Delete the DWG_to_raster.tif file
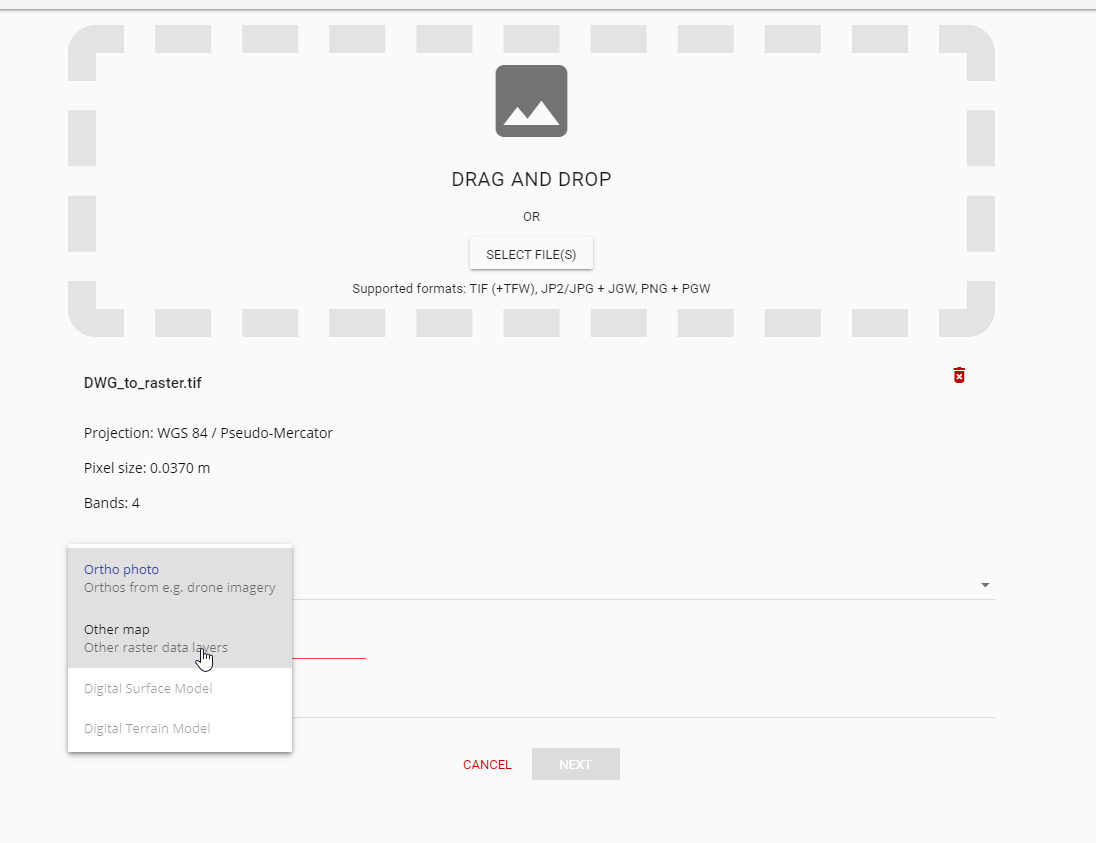The width and height of the screenshot is (1096, 843). [959, 375]
